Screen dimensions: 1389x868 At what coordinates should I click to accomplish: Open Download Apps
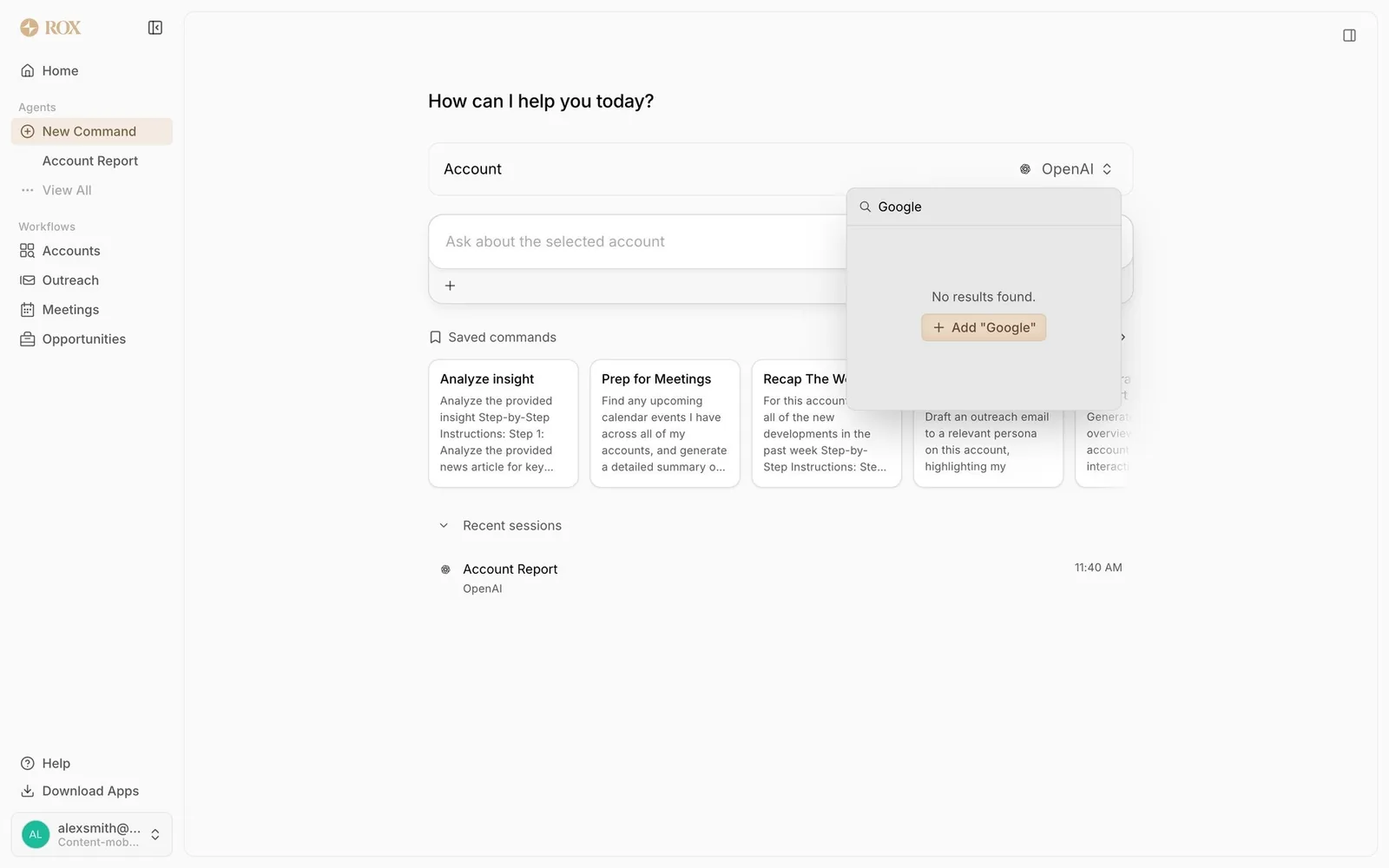point(92,792)
